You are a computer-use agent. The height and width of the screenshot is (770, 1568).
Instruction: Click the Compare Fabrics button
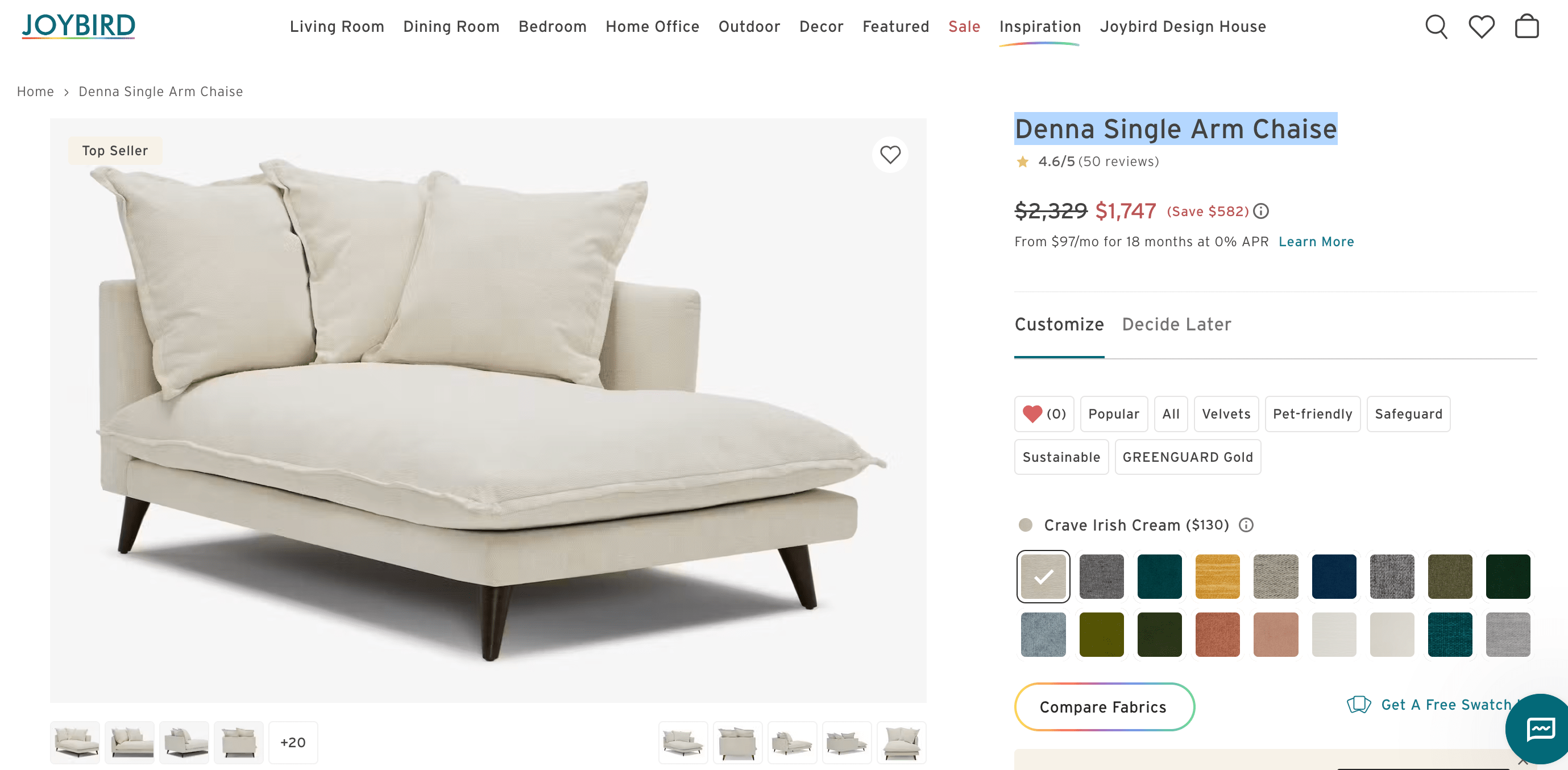point(1103,707)
